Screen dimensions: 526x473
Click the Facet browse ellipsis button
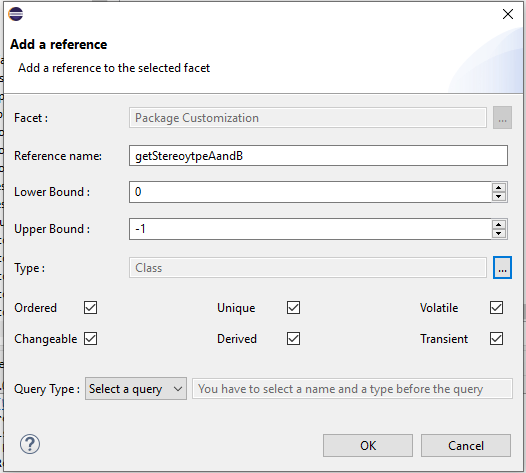[502, 118]
